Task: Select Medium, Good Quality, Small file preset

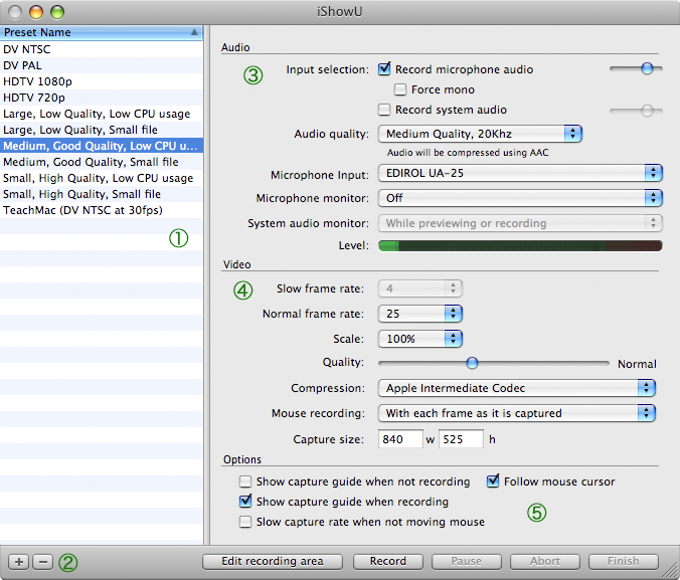Action: (x=101, y=162)
